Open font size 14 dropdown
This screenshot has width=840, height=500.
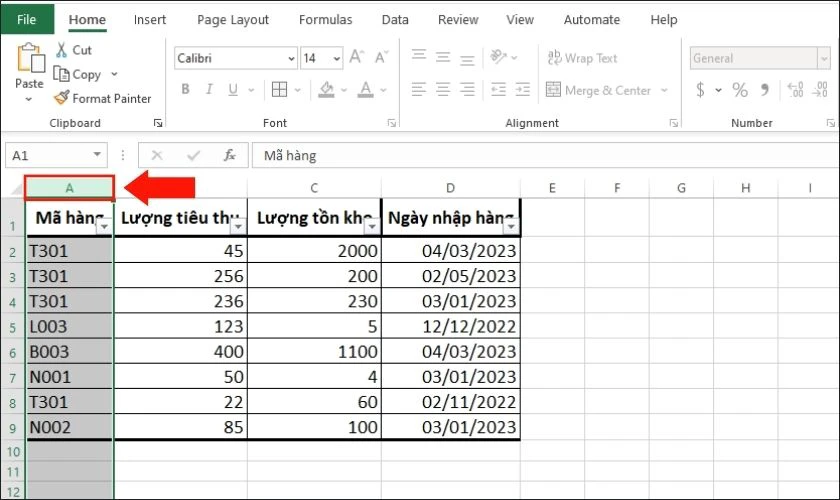tap(337, 58)
